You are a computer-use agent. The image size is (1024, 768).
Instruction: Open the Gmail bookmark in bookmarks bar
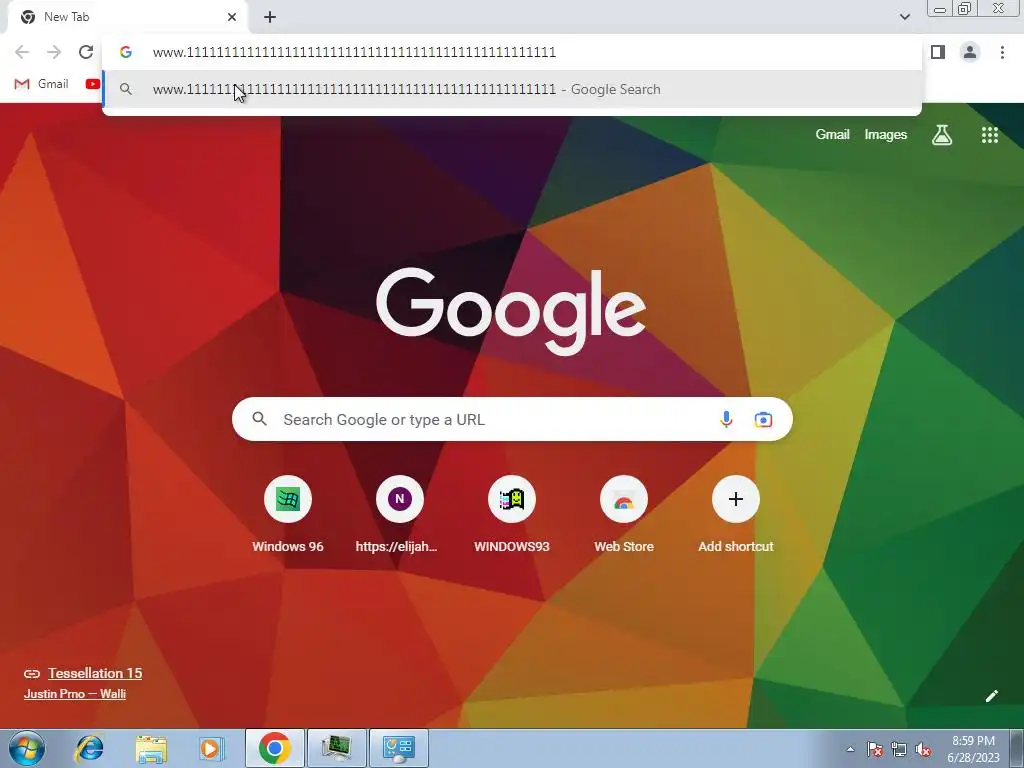[x=41, y=84]
